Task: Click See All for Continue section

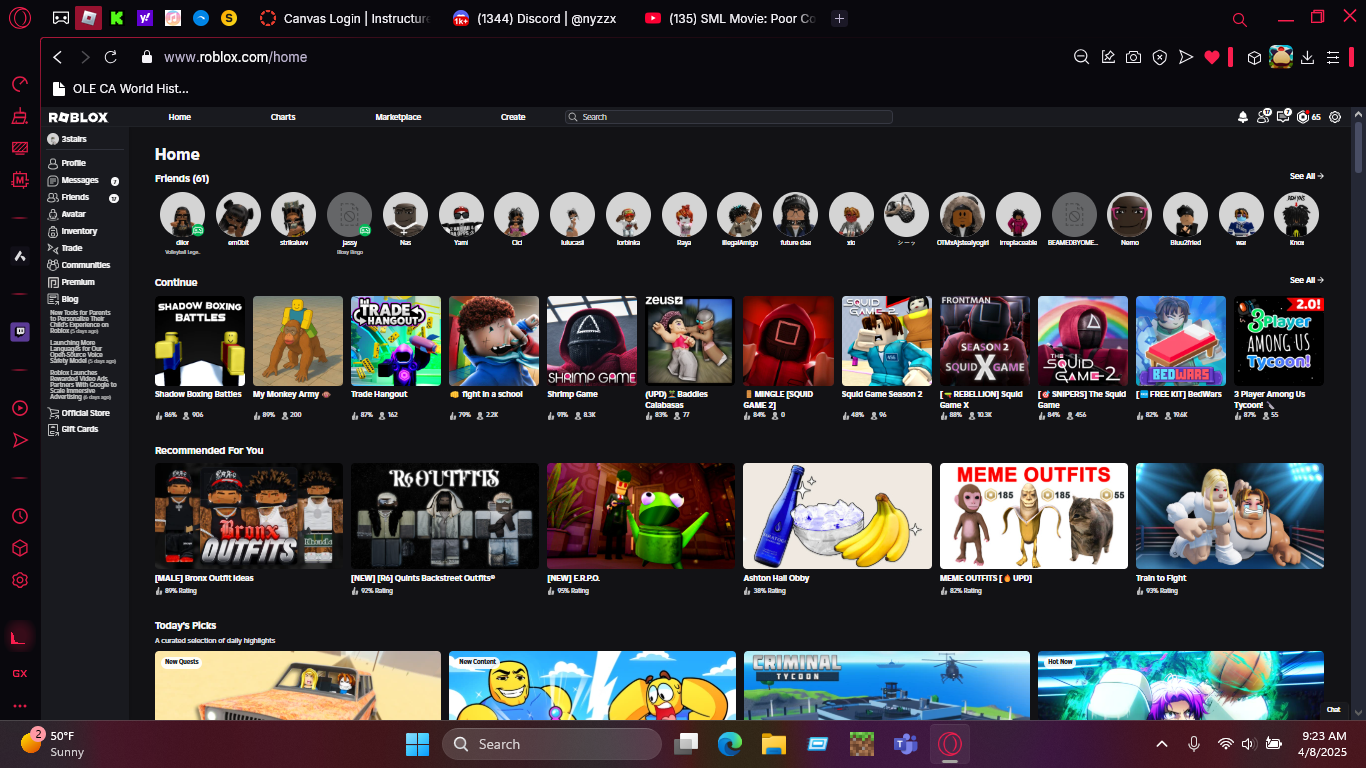Action: point(1306,280)
